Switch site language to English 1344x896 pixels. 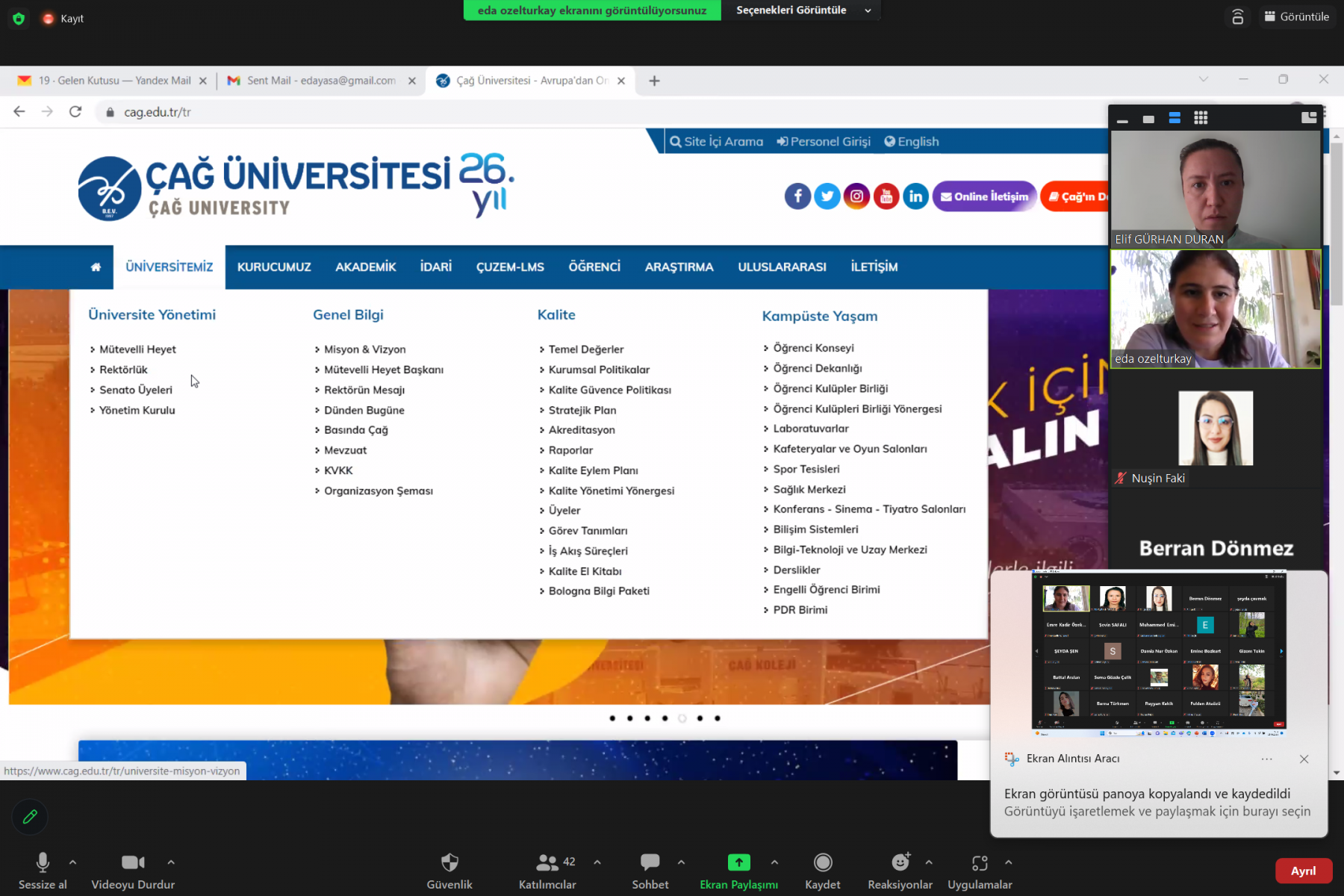[x=912, y=142]
